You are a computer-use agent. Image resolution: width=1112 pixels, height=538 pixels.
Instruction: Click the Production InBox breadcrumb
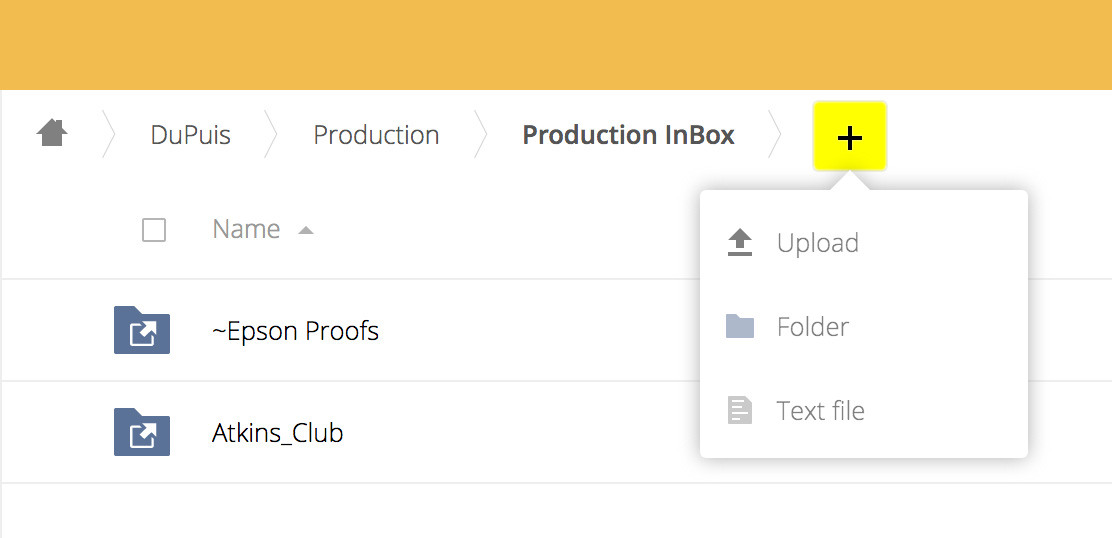[x=628, y=135]
